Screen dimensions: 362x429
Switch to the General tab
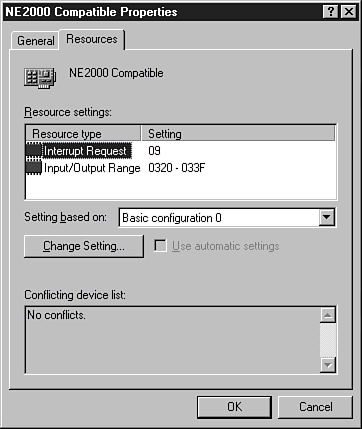tap(35, 41)
